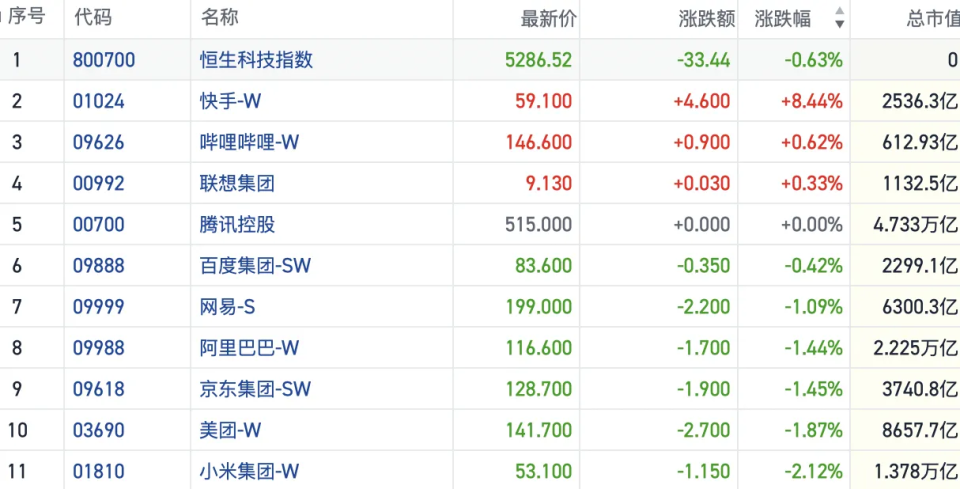The image size is (960, 489).
Task: Open 阿里巴巴-W stock page
Action: pyautogui.click(x=249, y=348)
